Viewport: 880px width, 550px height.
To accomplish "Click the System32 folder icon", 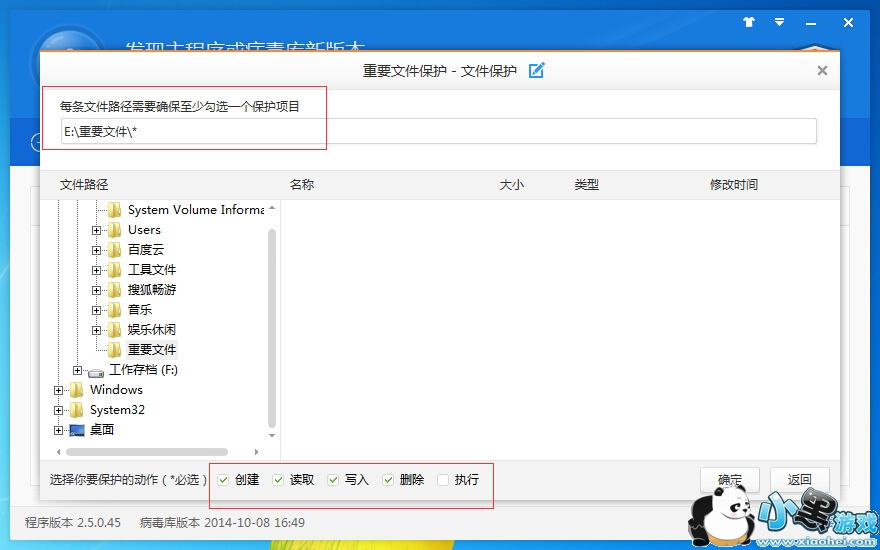I will tap(76, 410).
